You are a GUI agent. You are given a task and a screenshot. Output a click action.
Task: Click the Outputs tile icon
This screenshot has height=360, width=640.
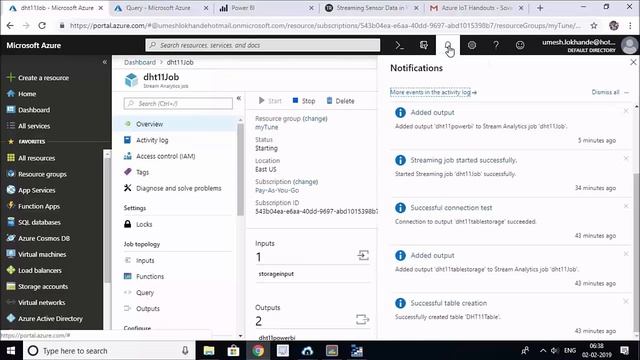(362, 319)
